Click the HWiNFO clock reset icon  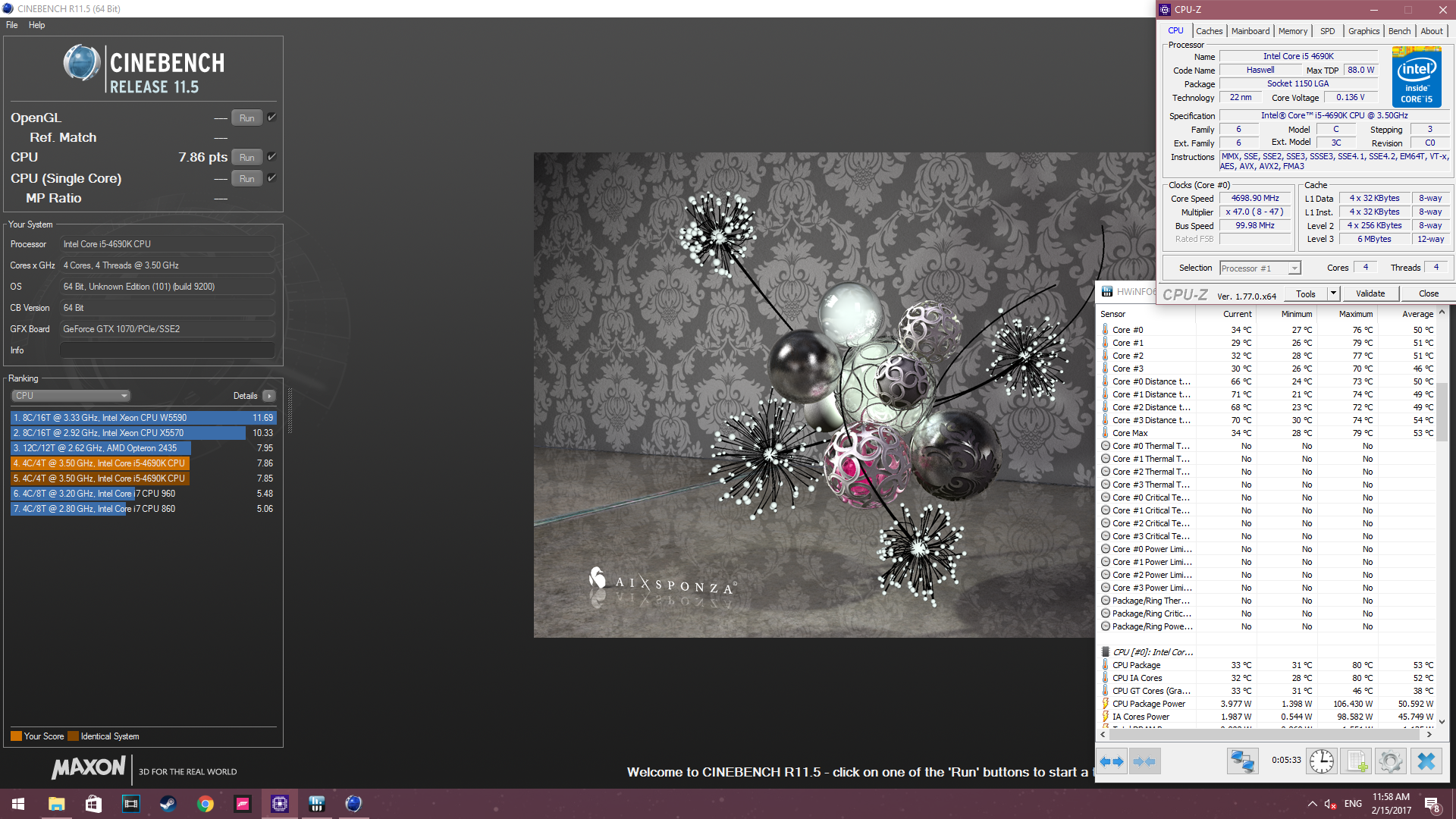(x=1321, y=761)
